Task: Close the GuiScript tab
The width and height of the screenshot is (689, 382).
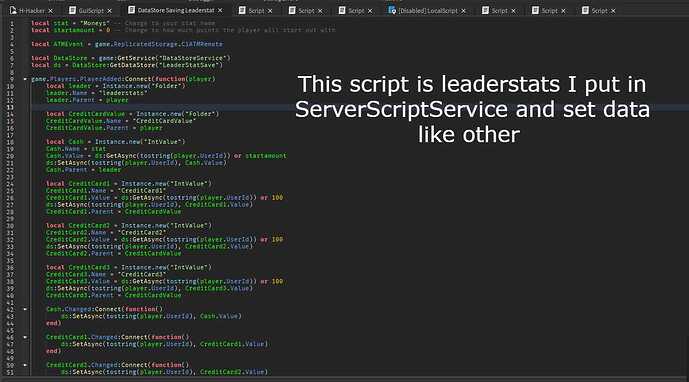Action: (109, 11)
